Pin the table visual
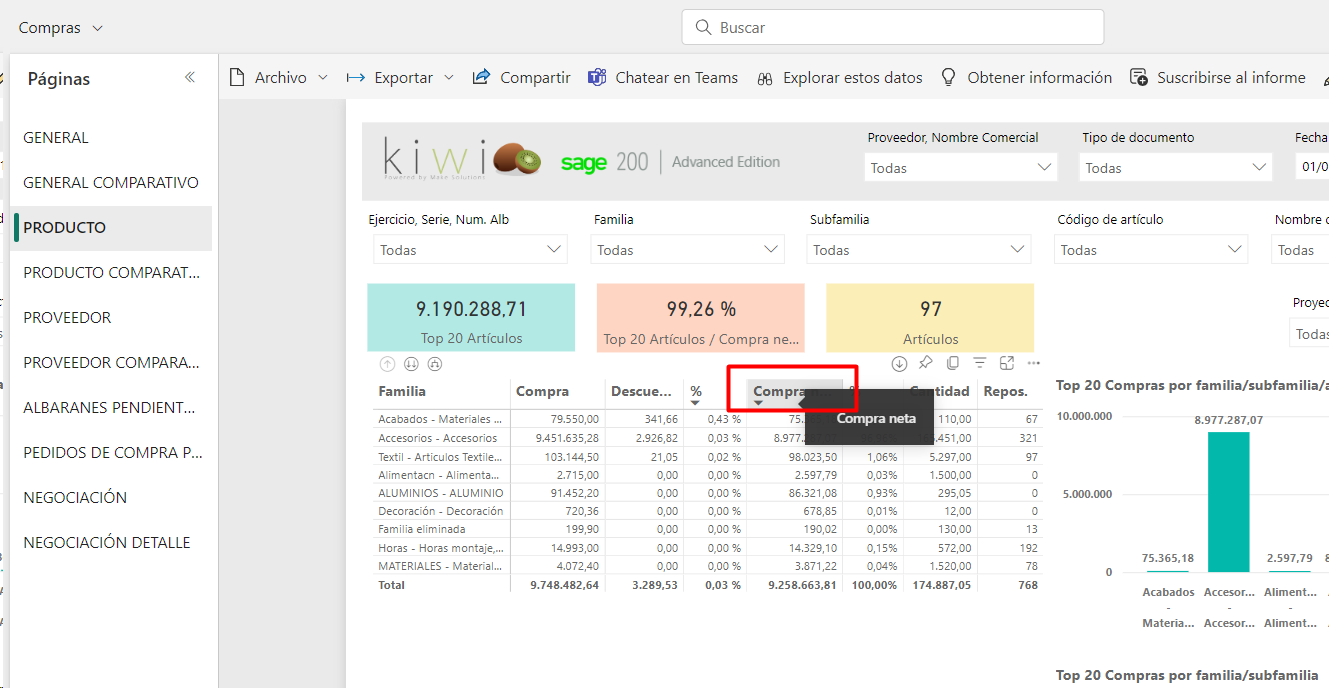 tap(926, 363)
